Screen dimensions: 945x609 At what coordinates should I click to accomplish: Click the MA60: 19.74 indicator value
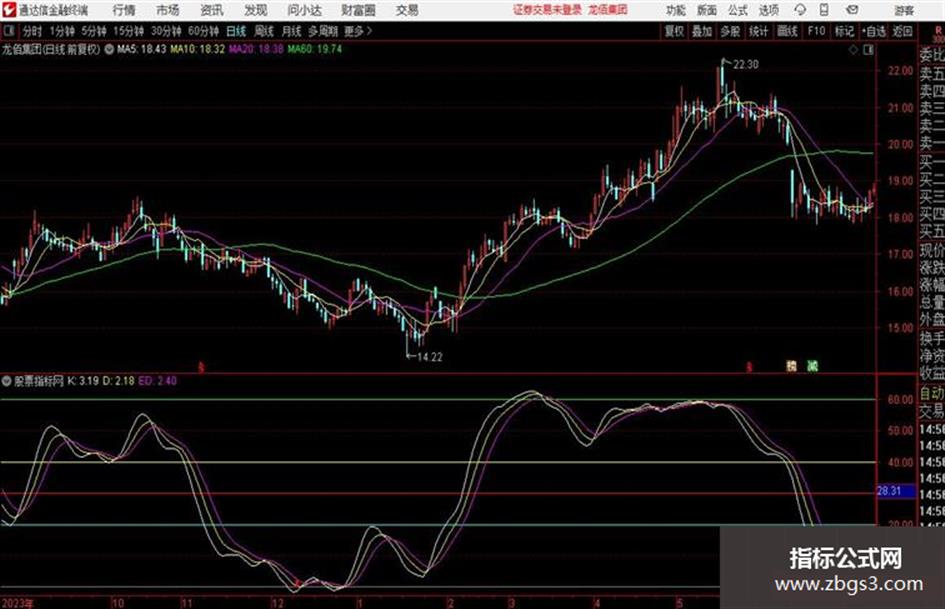click(315, 49)
